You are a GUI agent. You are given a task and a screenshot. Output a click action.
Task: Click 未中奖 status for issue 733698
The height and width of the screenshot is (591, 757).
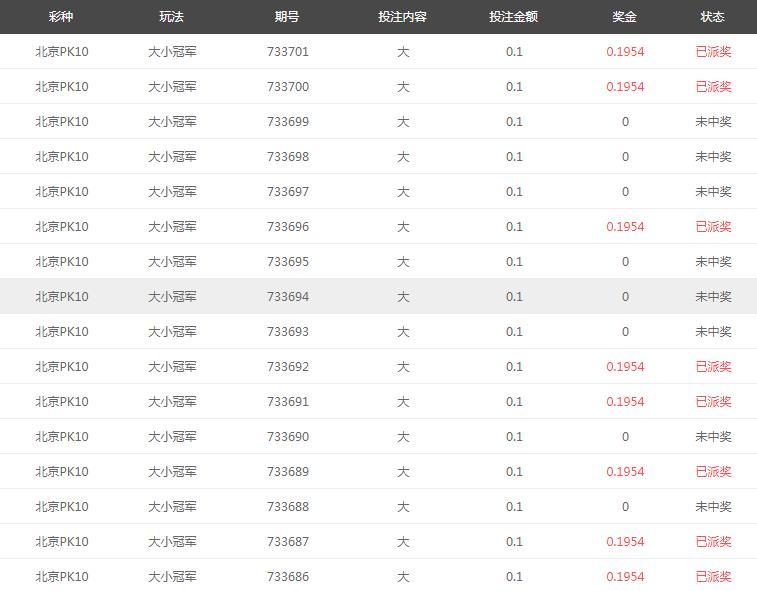coord(714,157)
